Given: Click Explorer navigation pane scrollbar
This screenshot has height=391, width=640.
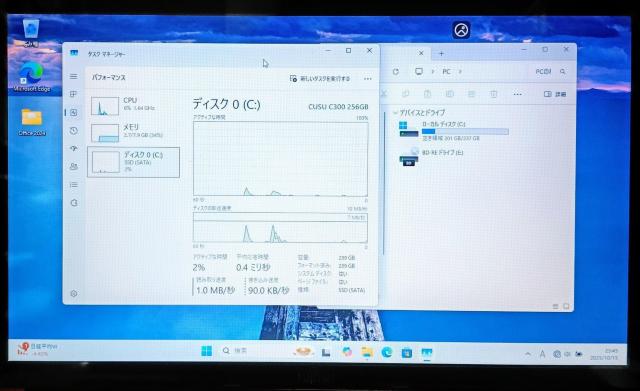Looking at the screenshot, I should [384, 184].
